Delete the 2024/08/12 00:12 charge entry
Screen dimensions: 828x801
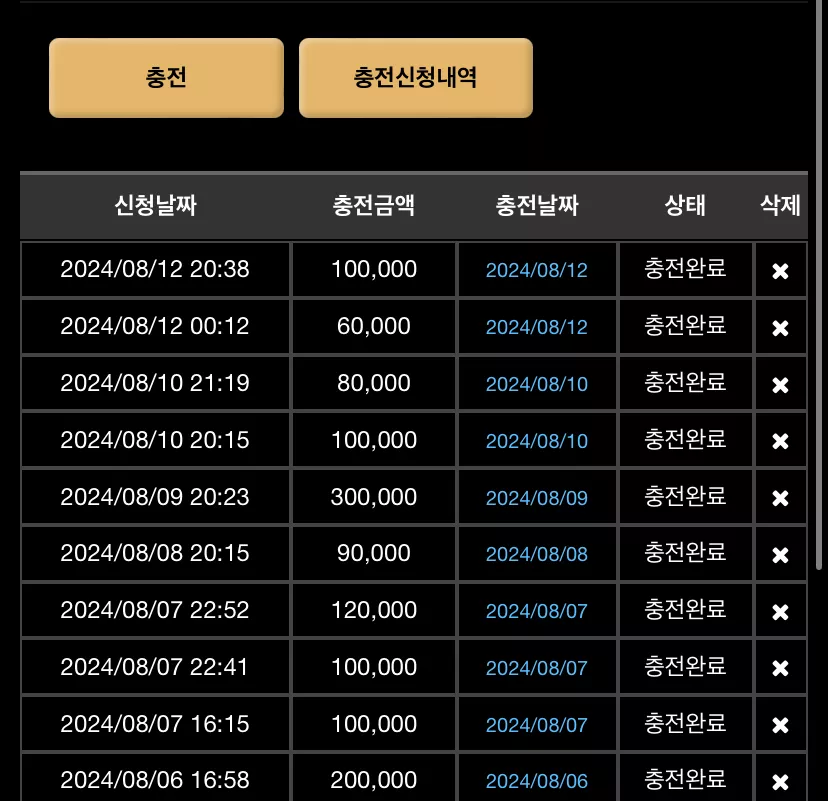(780, 328)
